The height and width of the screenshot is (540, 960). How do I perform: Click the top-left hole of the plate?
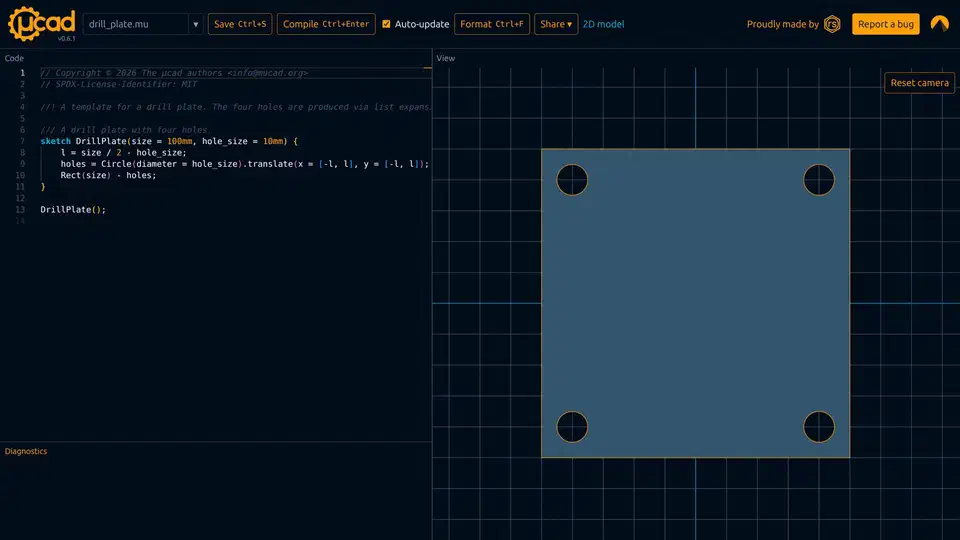[572, 180]
